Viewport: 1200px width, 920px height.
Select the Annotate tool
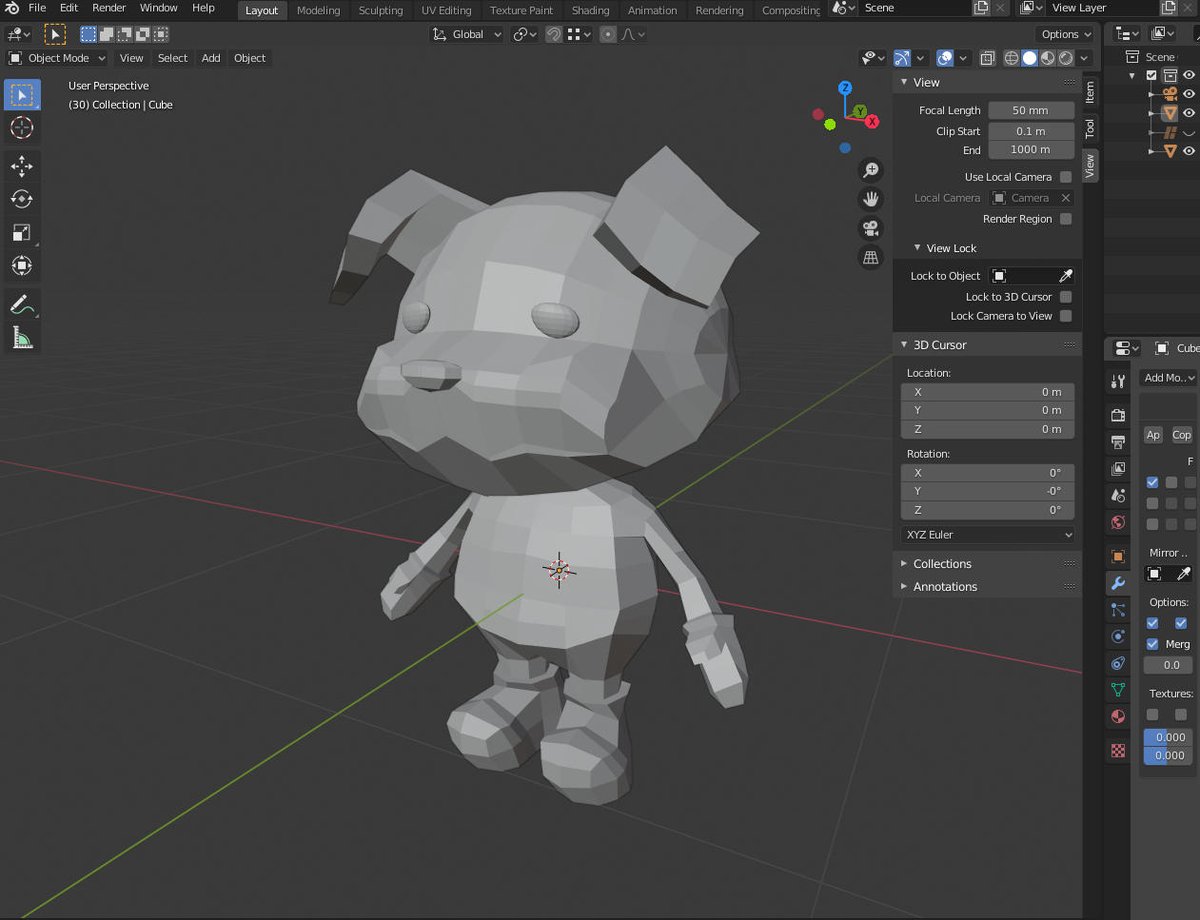[x=22, y=304]
